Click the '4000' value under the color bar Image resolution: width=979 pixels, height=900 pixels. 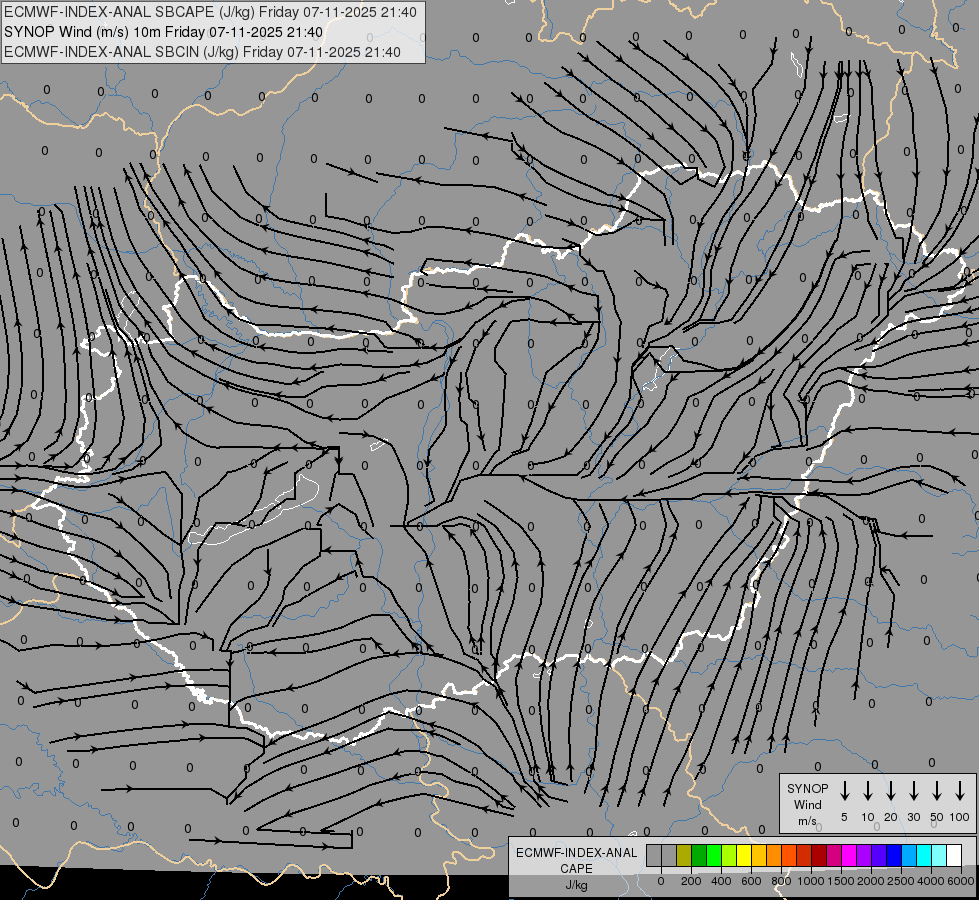pos(931,881)
